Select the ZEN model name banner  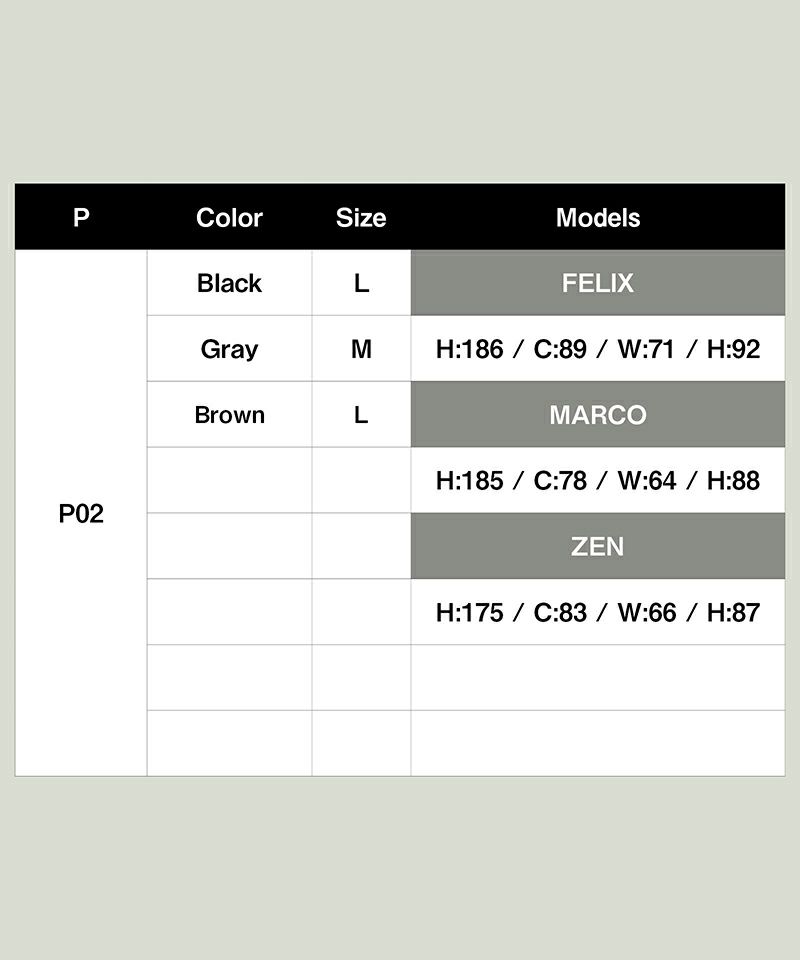(598, 547)
